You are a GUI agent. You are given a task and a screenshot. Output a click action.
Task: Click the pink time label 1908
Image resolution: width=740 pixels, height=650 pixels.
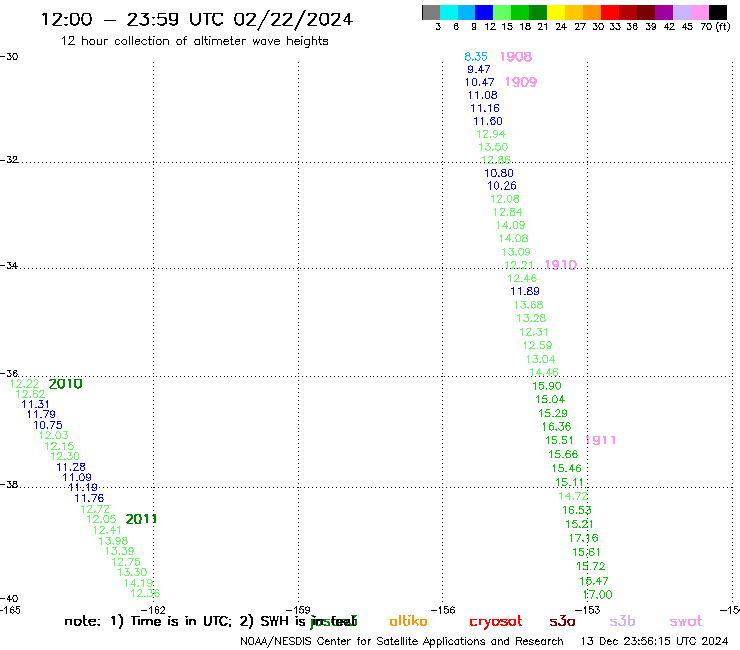(x=516, y=57)
